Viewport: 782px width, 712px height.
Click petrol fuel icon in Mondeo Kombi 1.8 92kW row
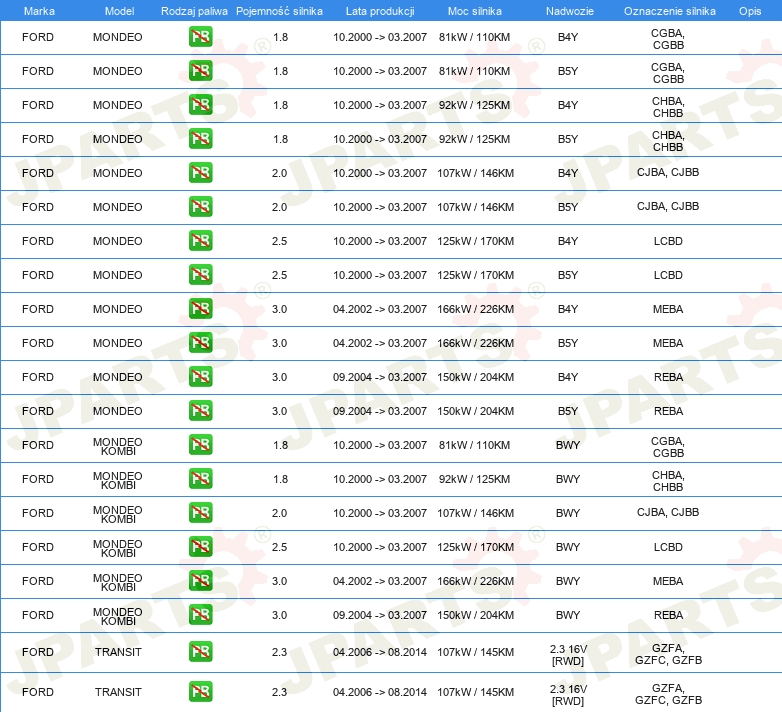pos(200,479)
